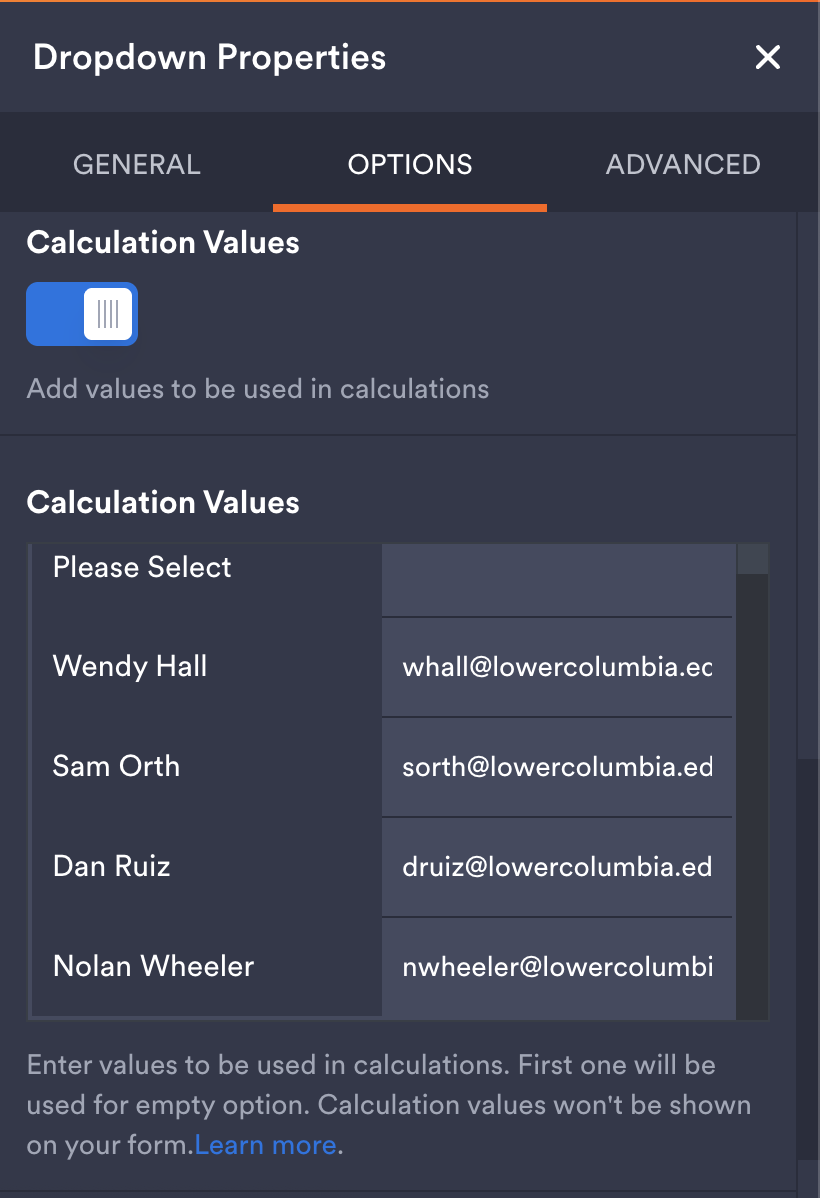Select the Please Select option label
820x1198 pixels.
pos(141,567)
